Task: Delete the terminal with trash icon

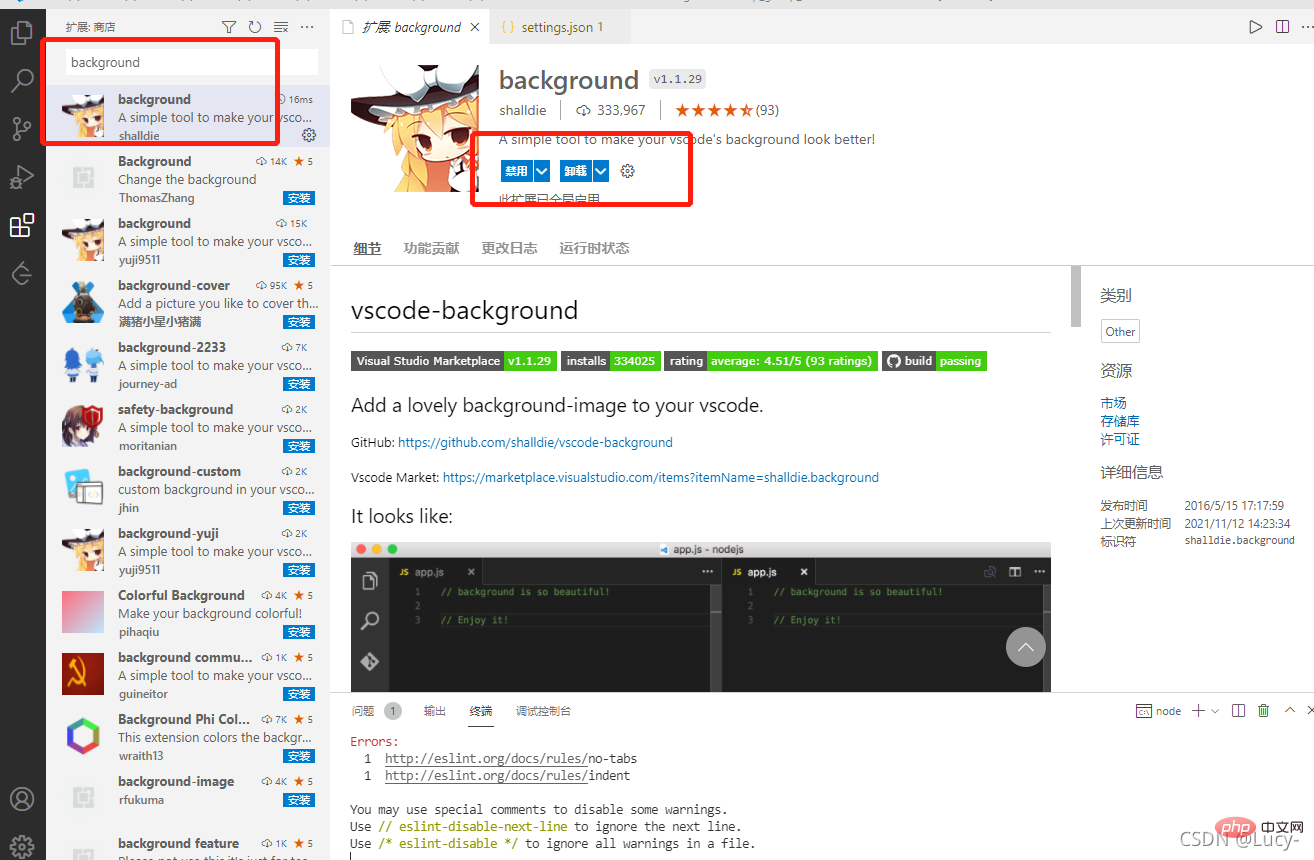Action: tap(1263, 711)
